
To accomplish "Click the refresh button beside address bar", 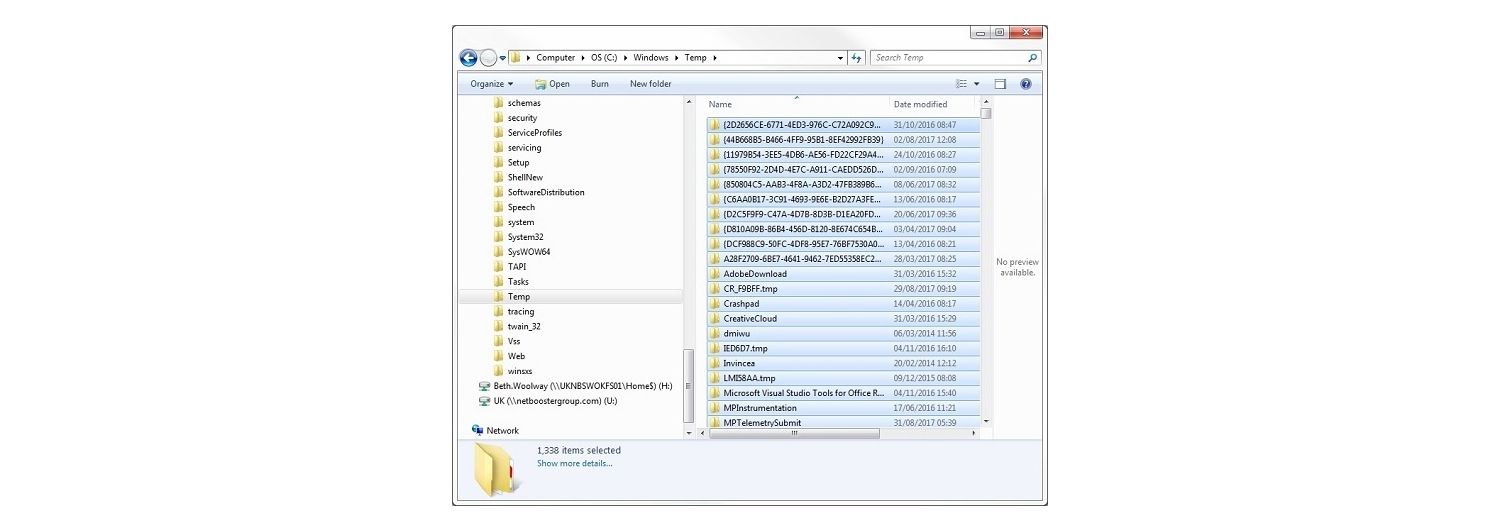I will pos(856,58).
